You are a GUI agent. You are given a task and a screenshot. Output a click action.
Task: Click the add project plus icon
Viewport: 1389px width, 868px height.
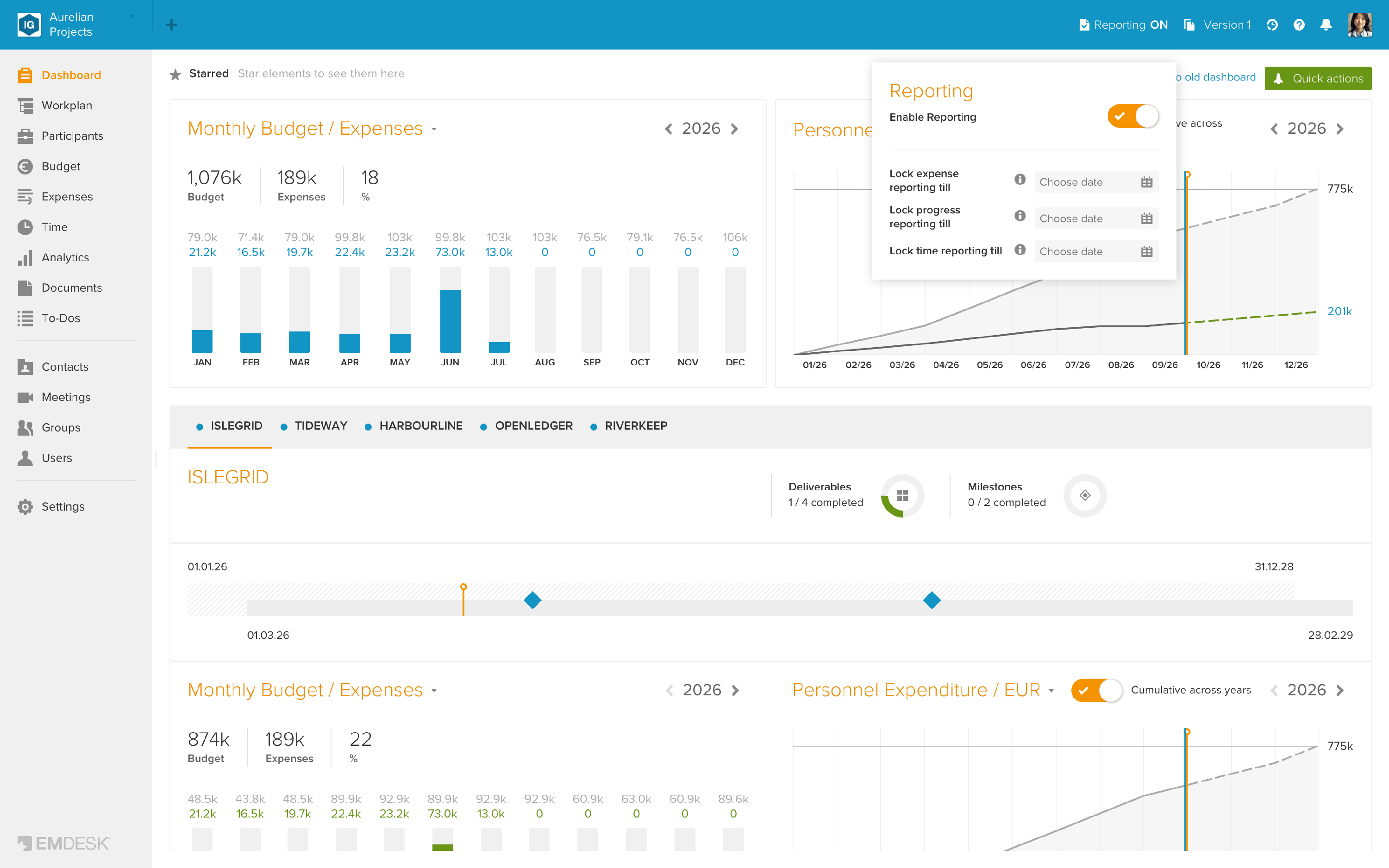(171, 25)
